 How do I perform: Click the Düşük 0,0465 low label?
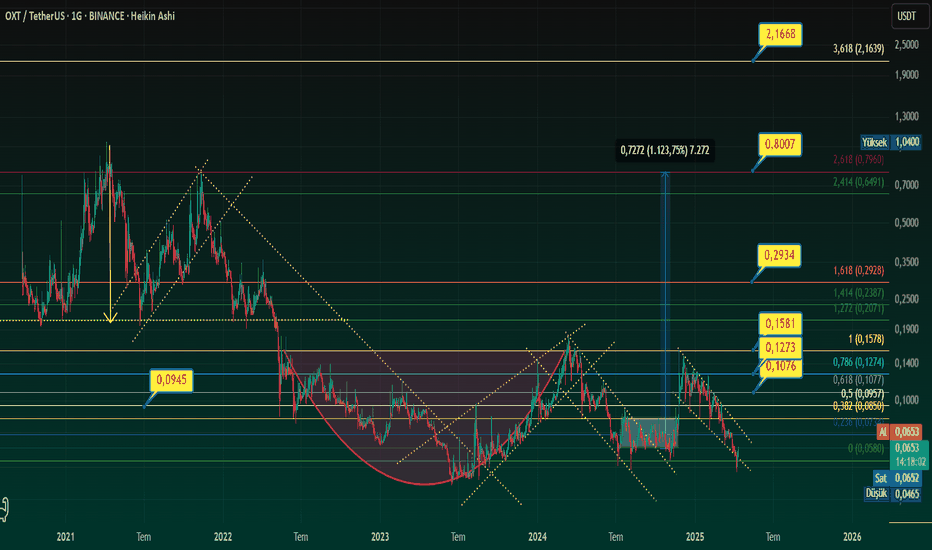click(x=893, y=494)
